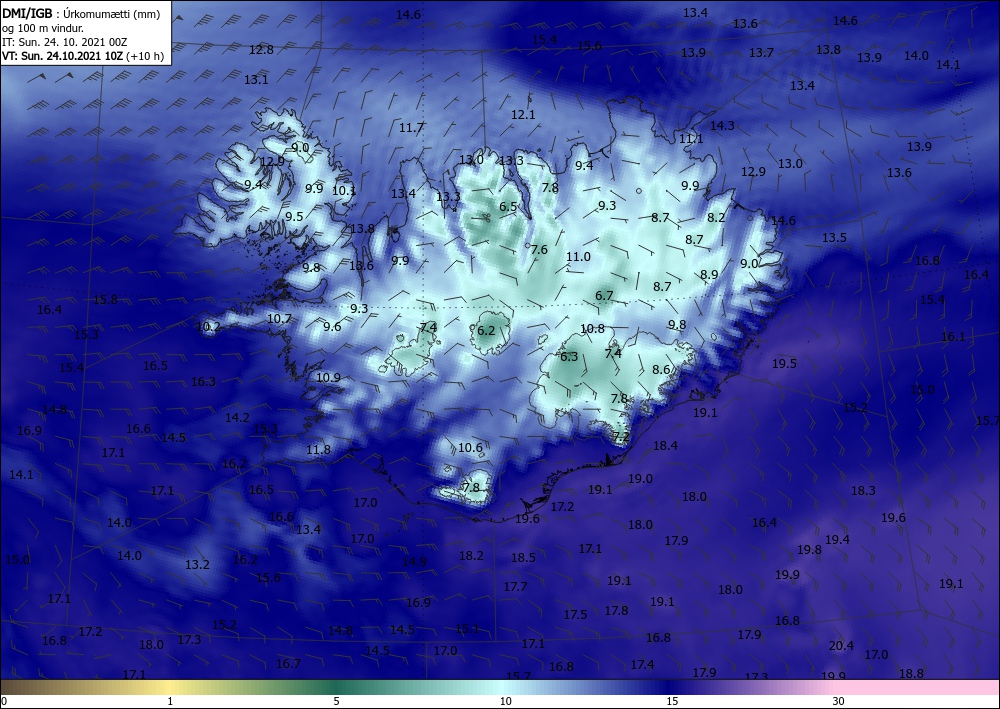The width and height of the screenshot is (1000, 709).
Task: Click the map value 8.9
Action: 709,274
